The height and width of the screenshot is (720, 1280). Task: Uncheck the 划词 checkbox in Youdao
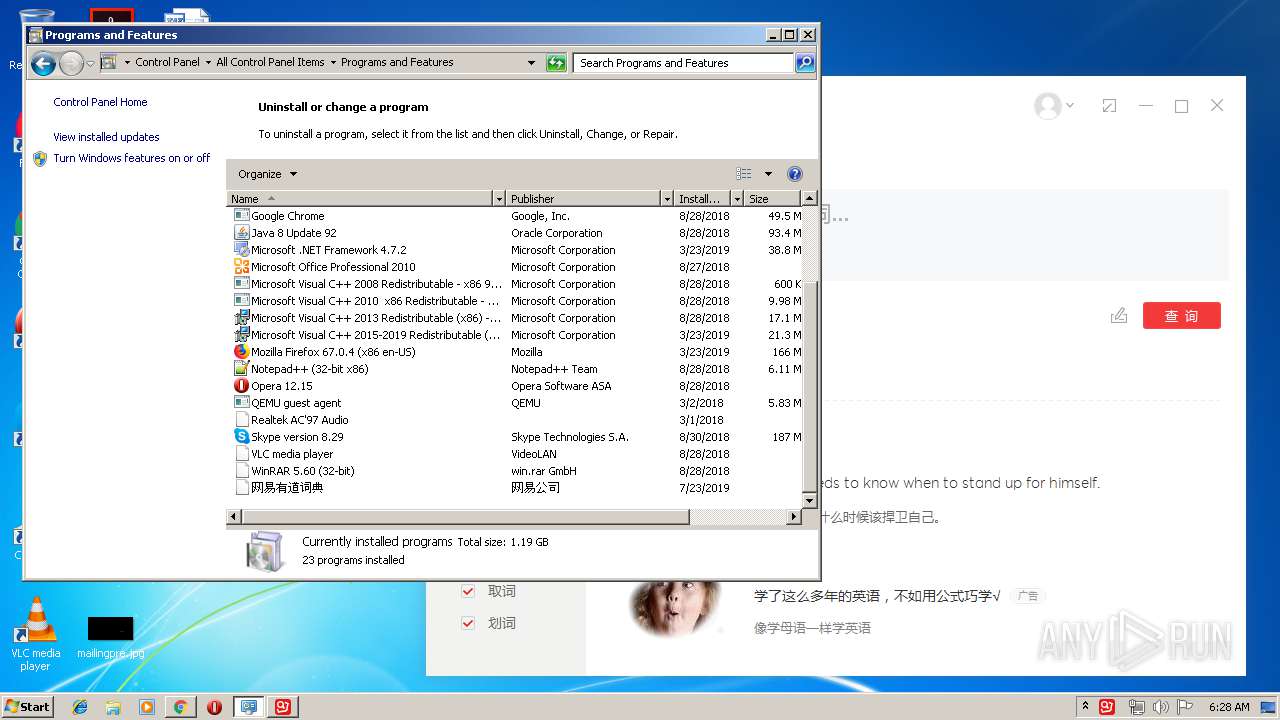coord(468,623)
